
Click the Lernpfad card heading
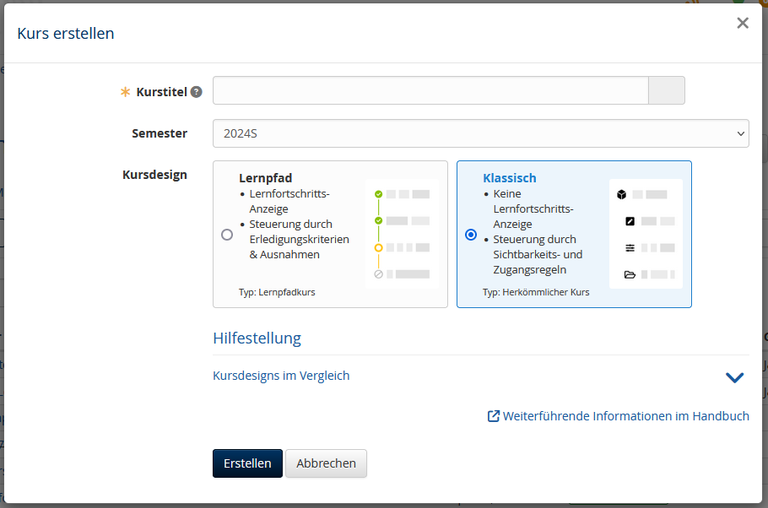pyautogui.click(x=265, y=178)
